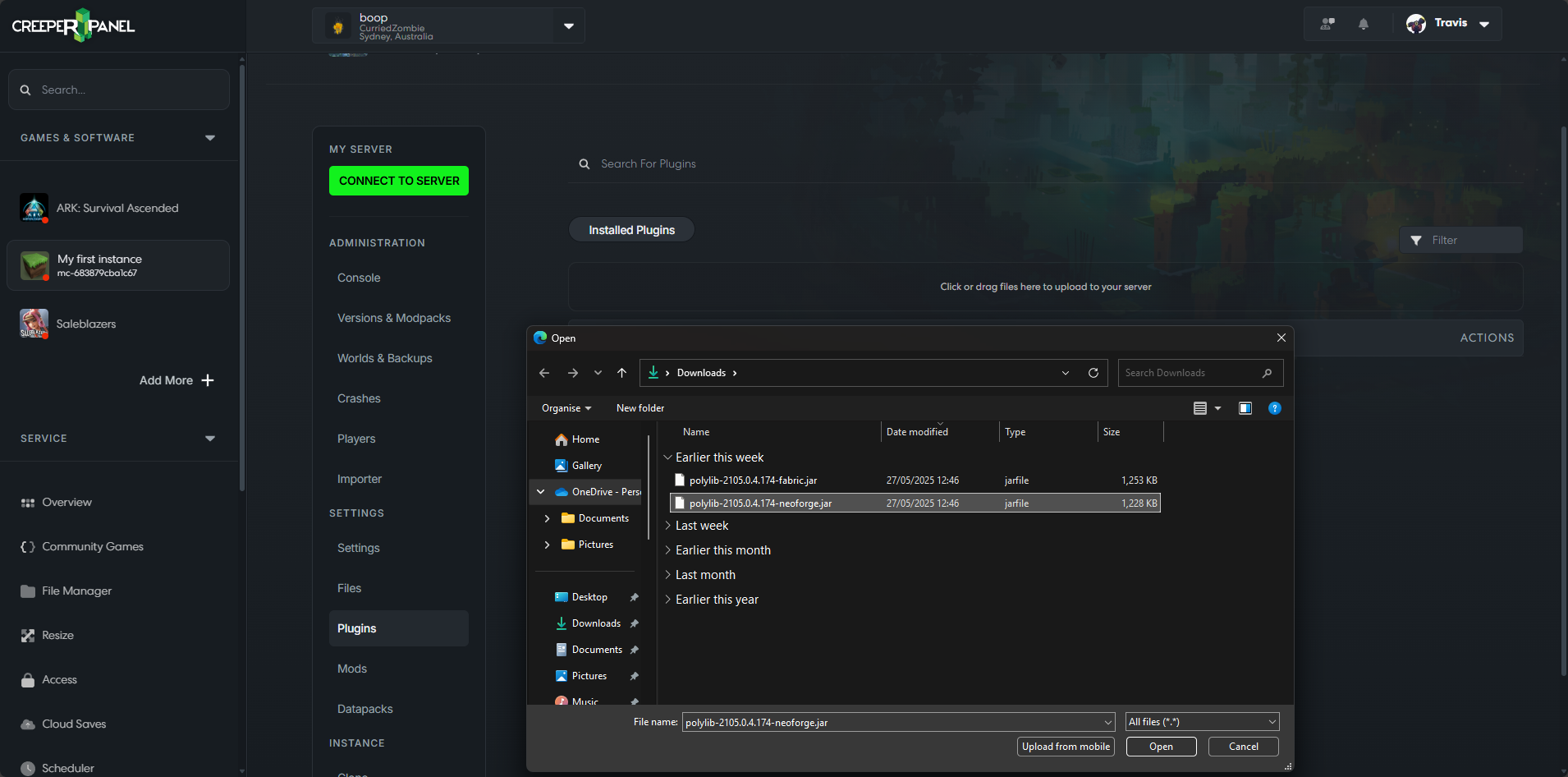Click the sidebar Search field
This screenshot has height=777, width=1568.
click(x=119, y=90)
